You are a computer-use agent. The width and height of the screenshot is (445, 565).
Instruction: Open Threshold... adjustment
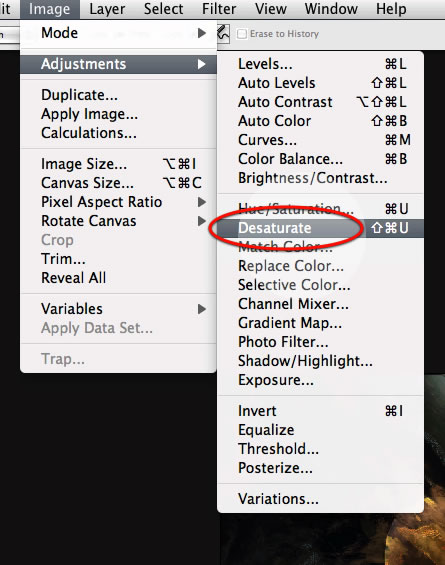tap(320, 449)
